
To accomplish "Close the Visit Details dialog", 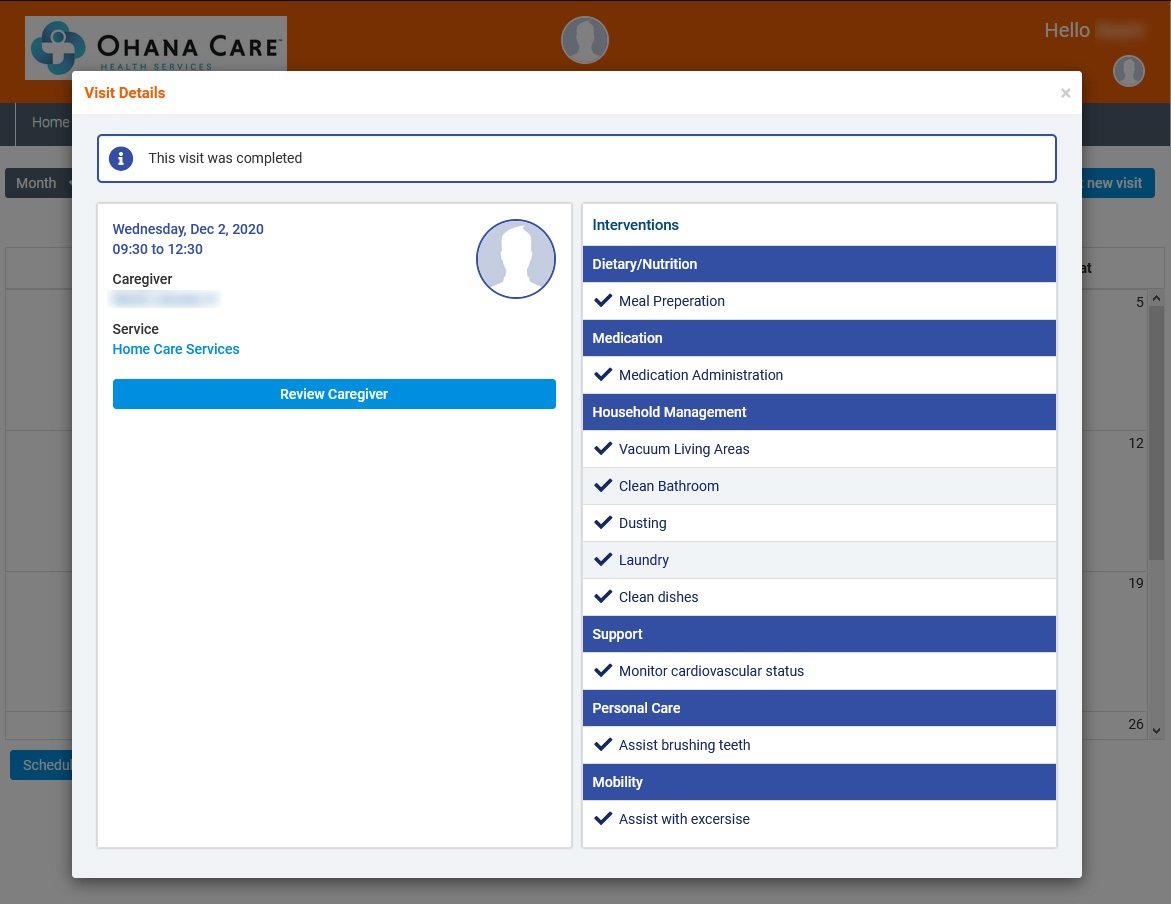I will pos(1065,93).
